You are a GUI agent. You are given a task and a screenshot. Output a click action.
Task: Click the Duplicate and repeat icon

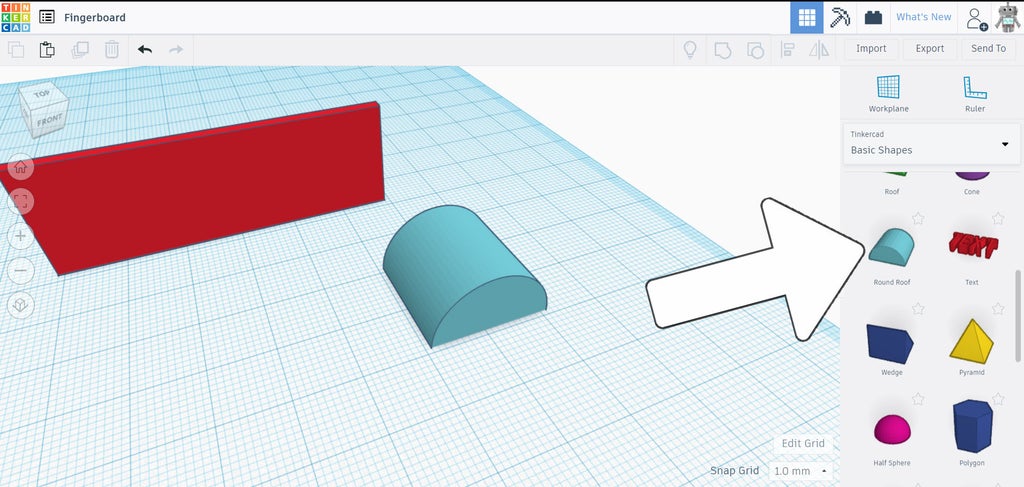click(x=80, y=50)
